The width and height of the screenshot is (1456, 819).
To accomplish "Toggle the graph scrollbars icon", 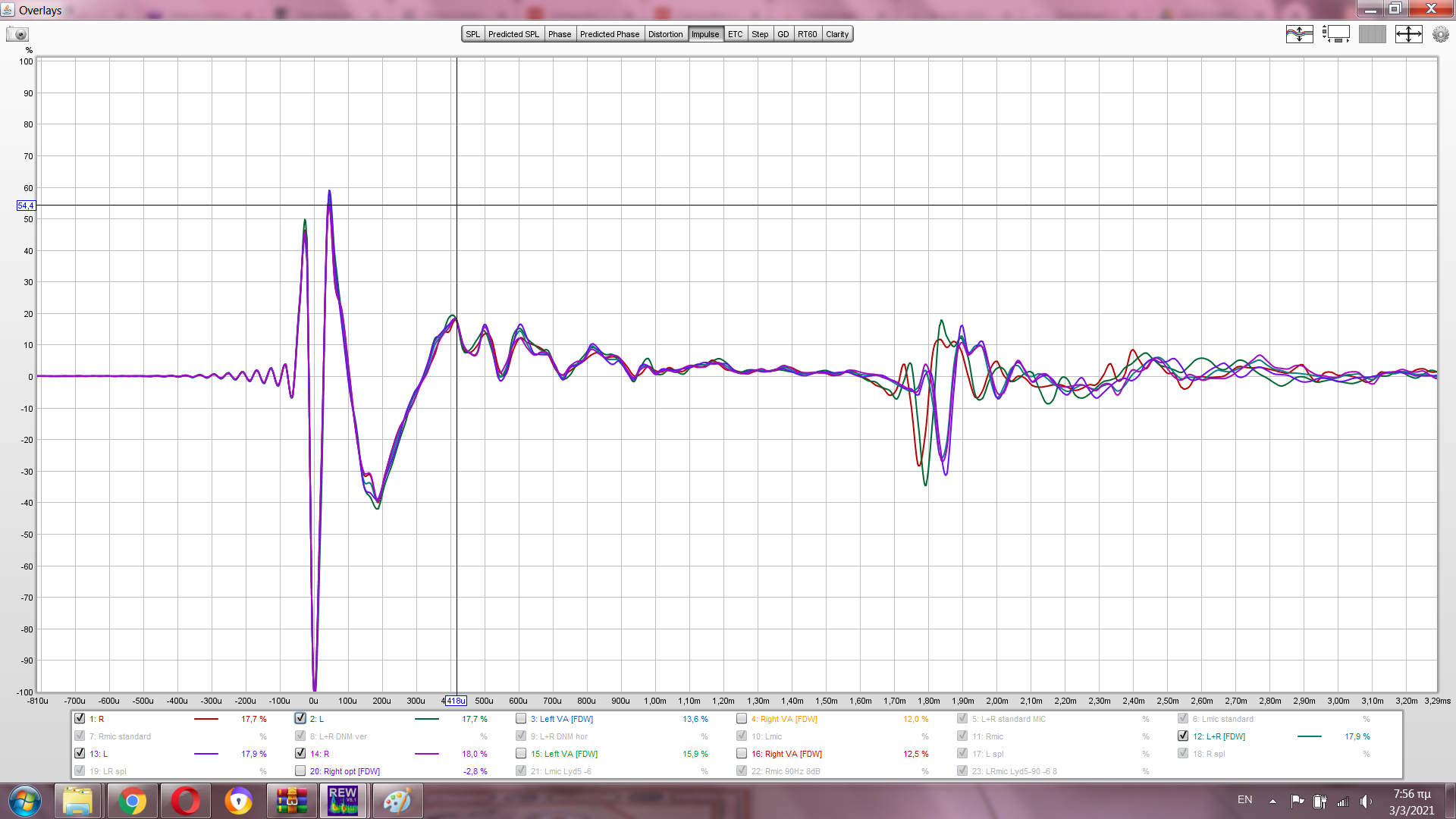I will (1335, 34).
